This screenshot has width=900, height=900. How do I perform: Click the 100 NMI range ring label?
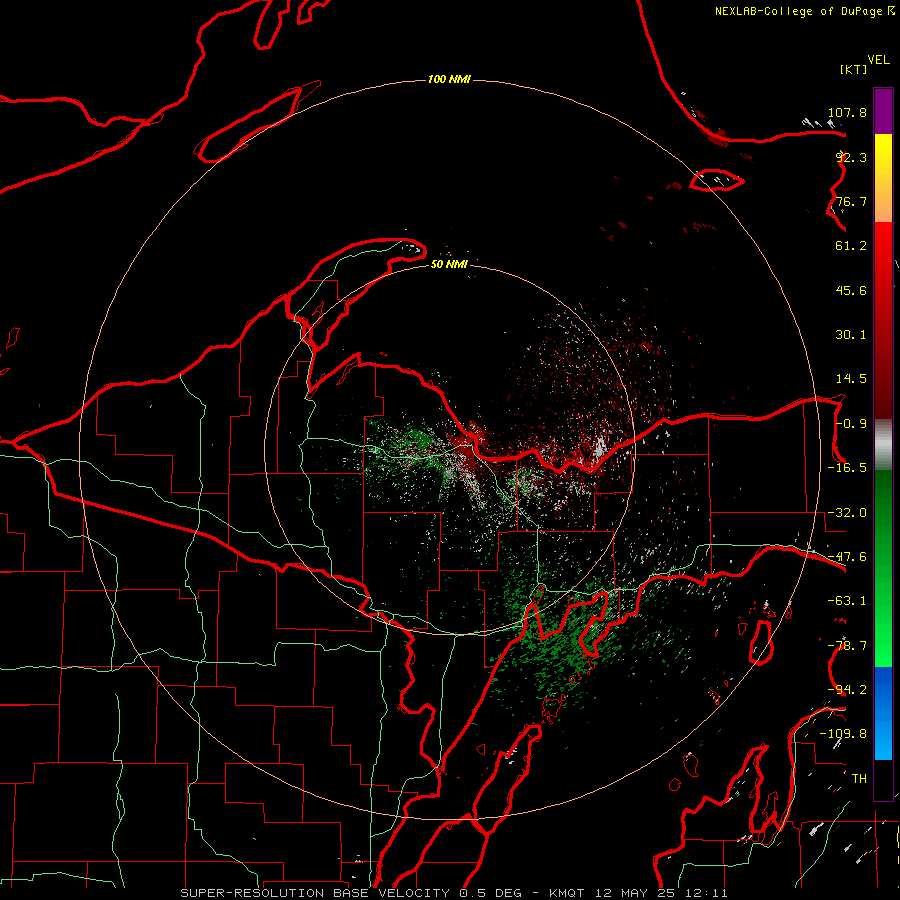[x=449, y=79]
